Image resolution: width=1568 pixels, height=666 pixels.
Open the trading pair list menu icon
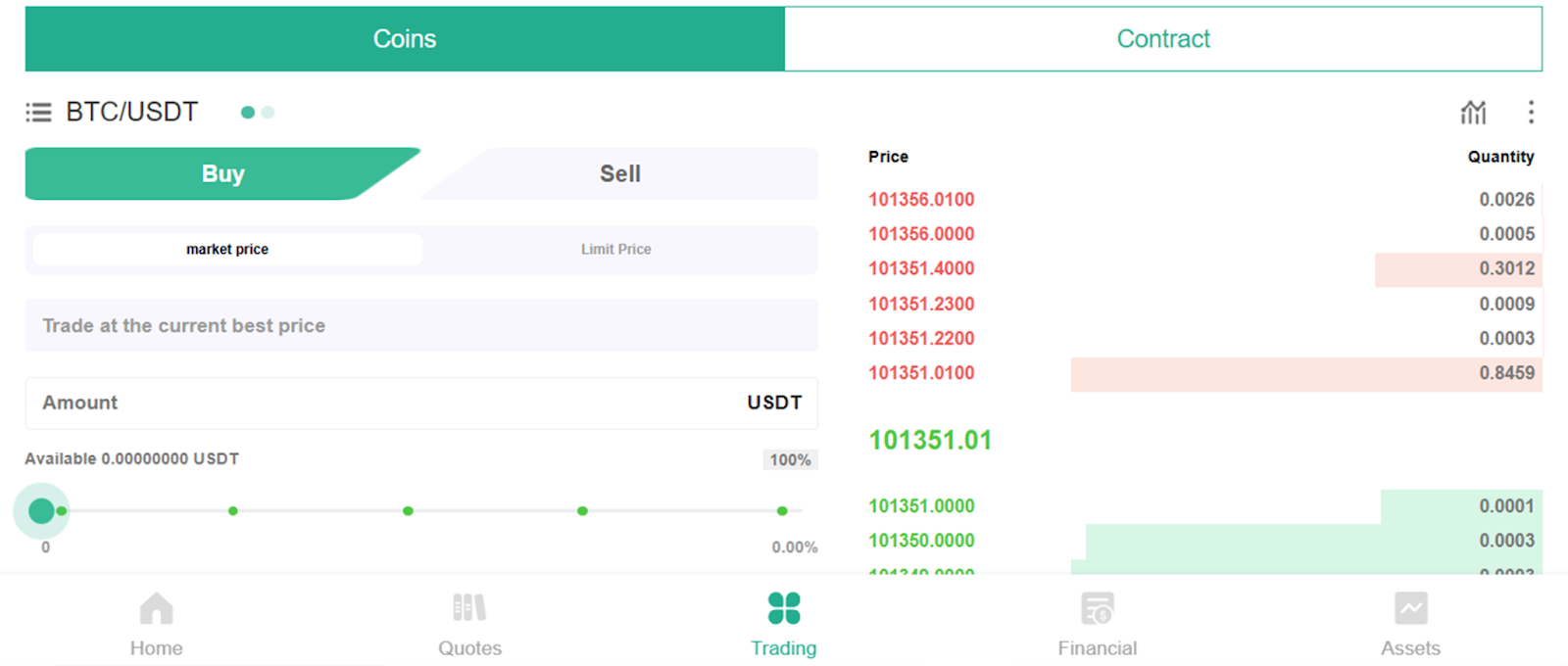pos(38,113)
